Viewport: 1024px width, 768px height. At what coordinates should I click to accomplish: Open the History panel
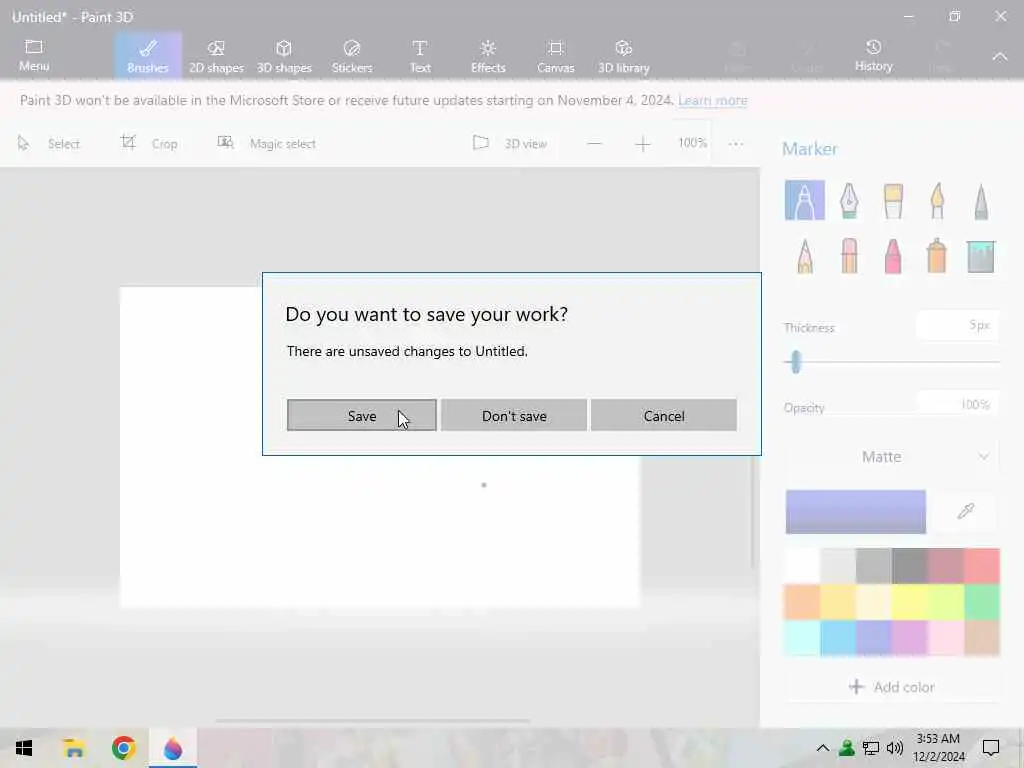873,56
